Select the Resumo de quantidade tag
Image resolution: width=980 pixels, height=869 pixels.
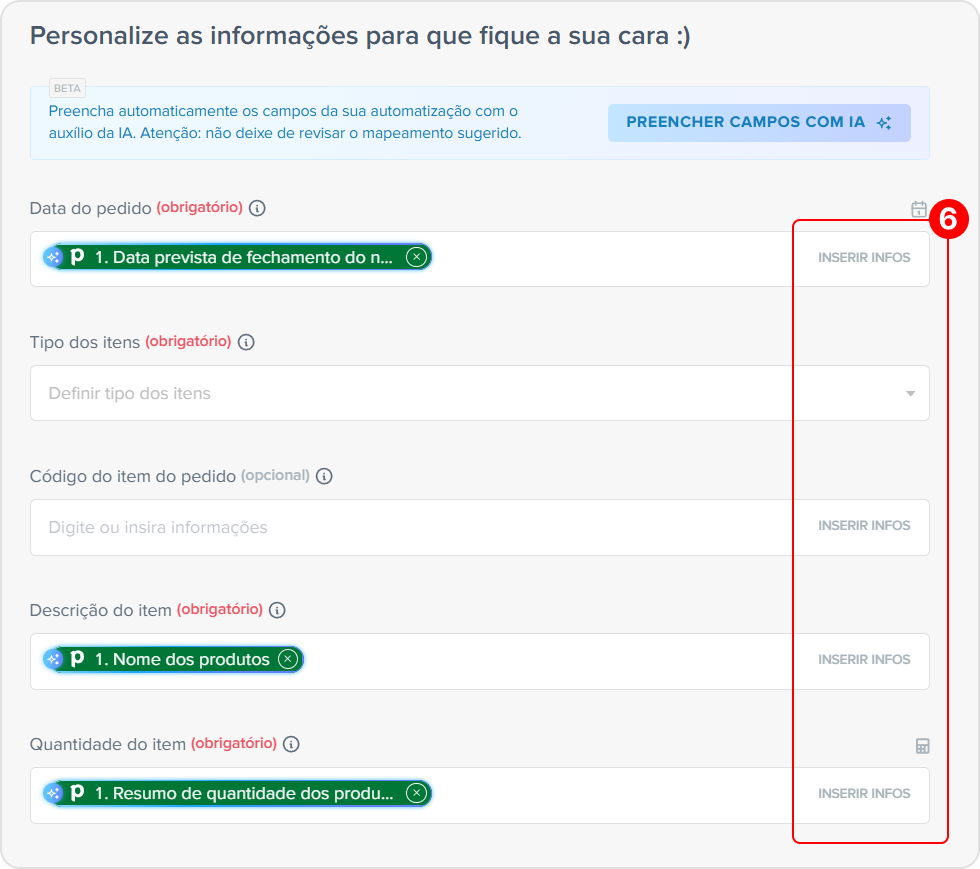click(238, 793)
